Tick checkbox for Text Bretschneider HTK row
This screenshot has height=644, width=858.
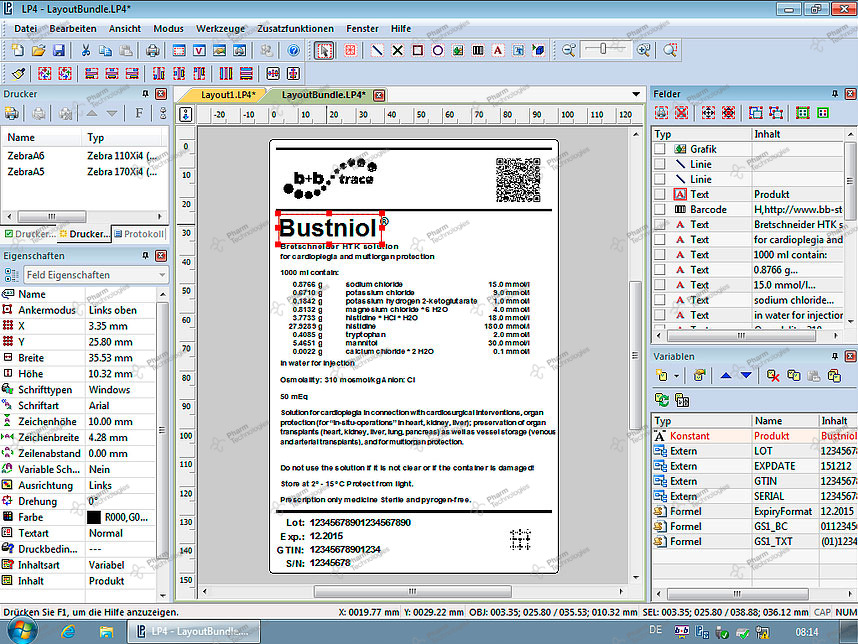pyautogui.click(x=660, y=224)
